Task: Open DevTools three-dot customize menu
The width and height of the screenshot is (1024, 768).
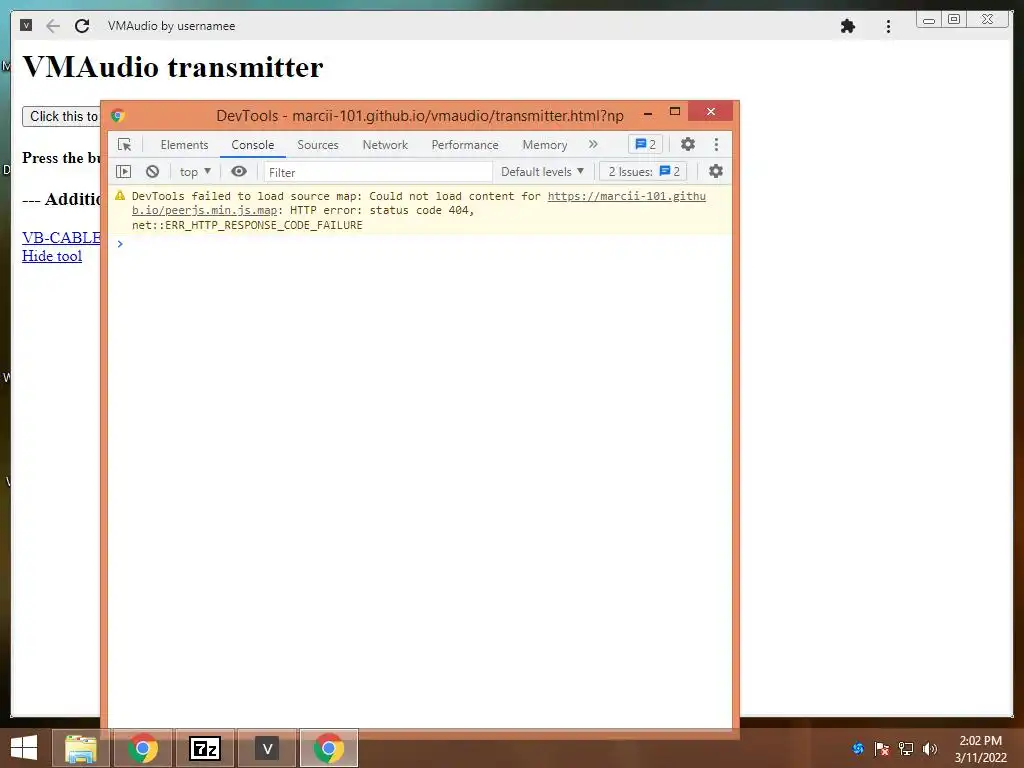Action: click(716, 144)
